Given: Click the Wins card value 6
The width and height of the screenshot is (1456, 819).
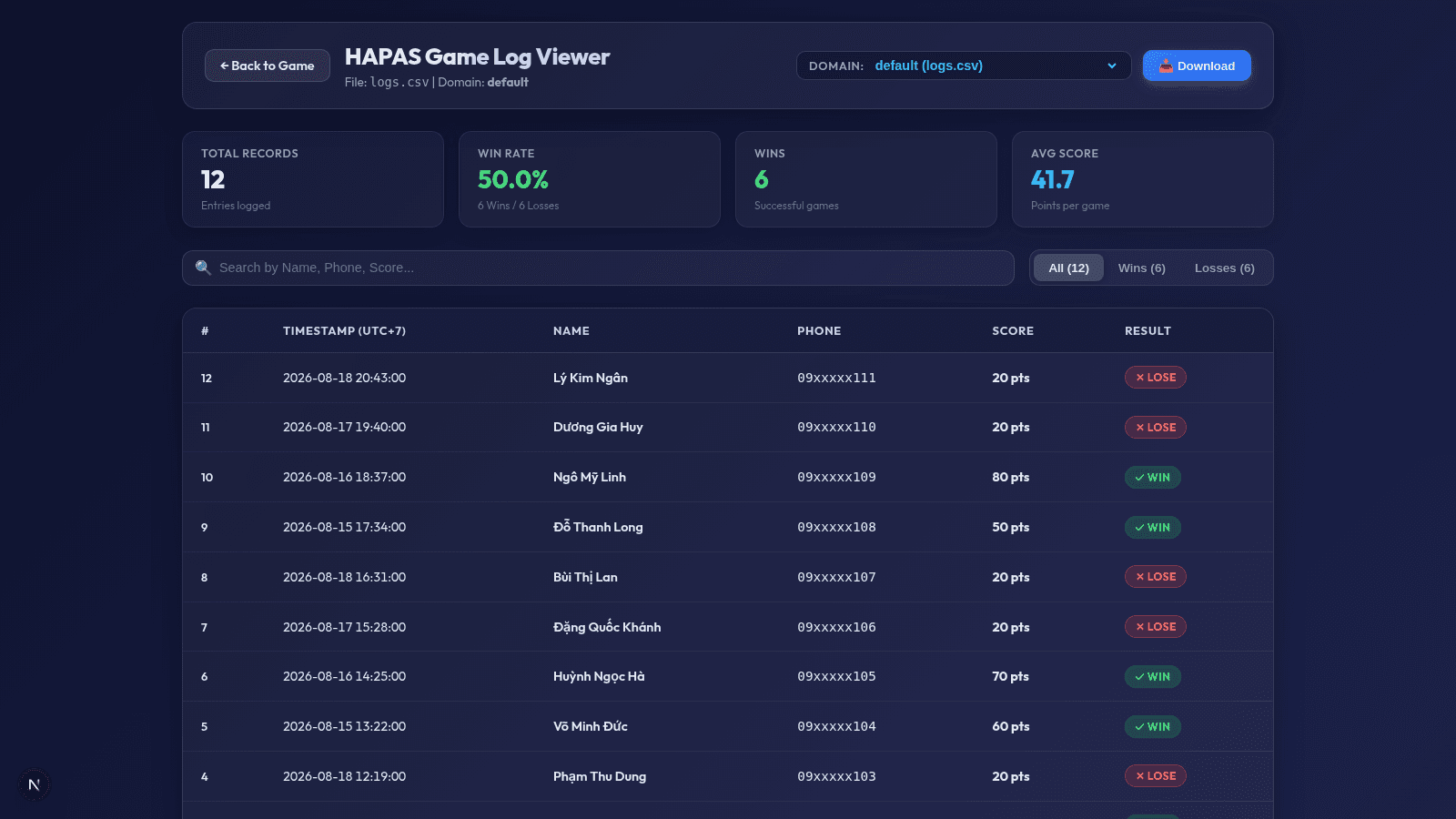Looking at the screenshot, I should (x=762, y=179).
